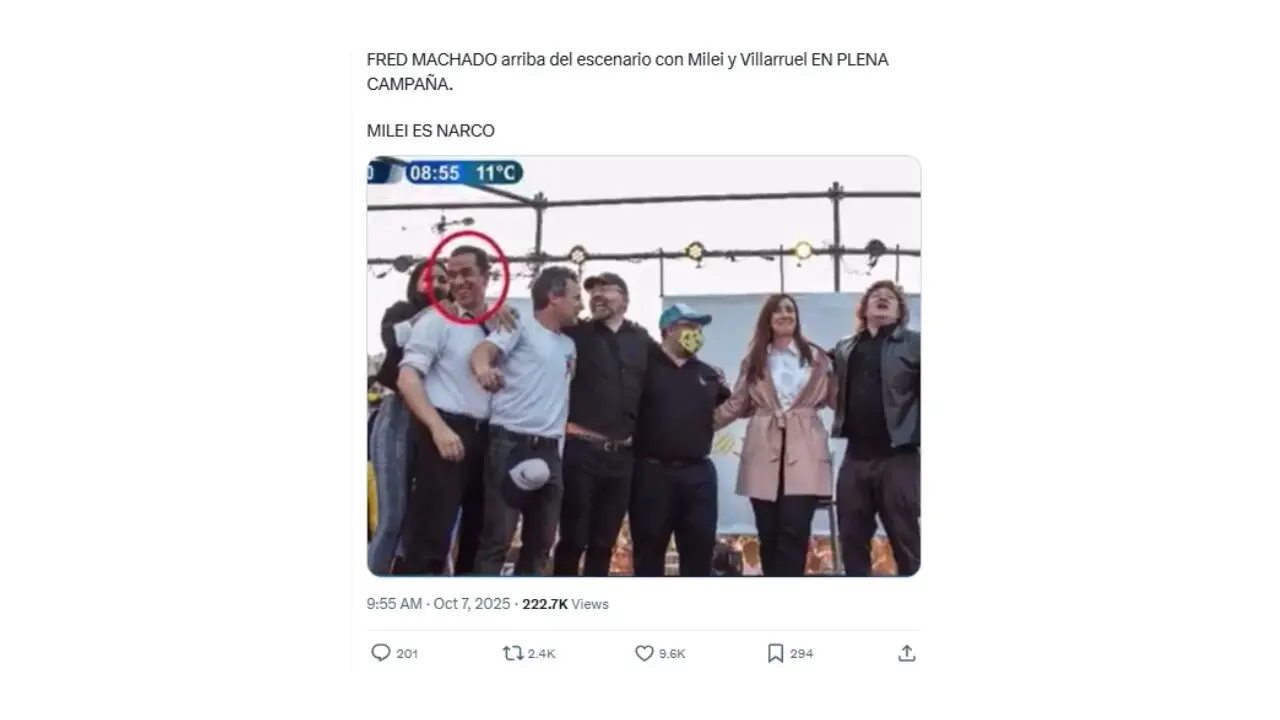
Task: Click the 2.4K retweet count
Action: click(541, 654)
